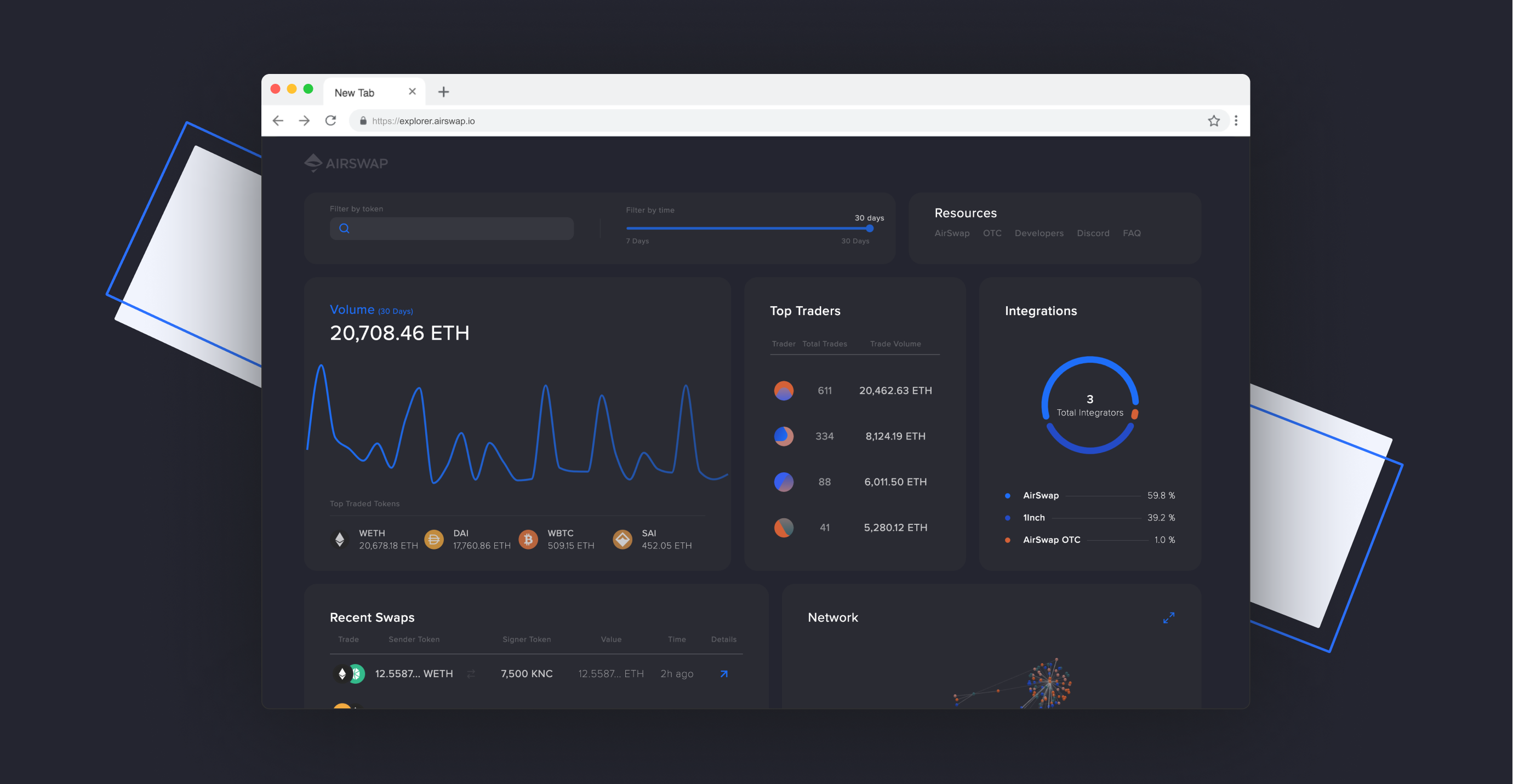Close the New Tab tab
Screen dimensions: 1513x784
412,91
